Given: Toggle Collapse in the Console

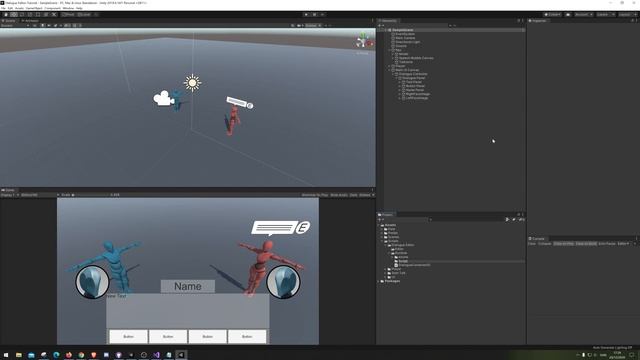Looking at the screenshot, I should point(544,244).
